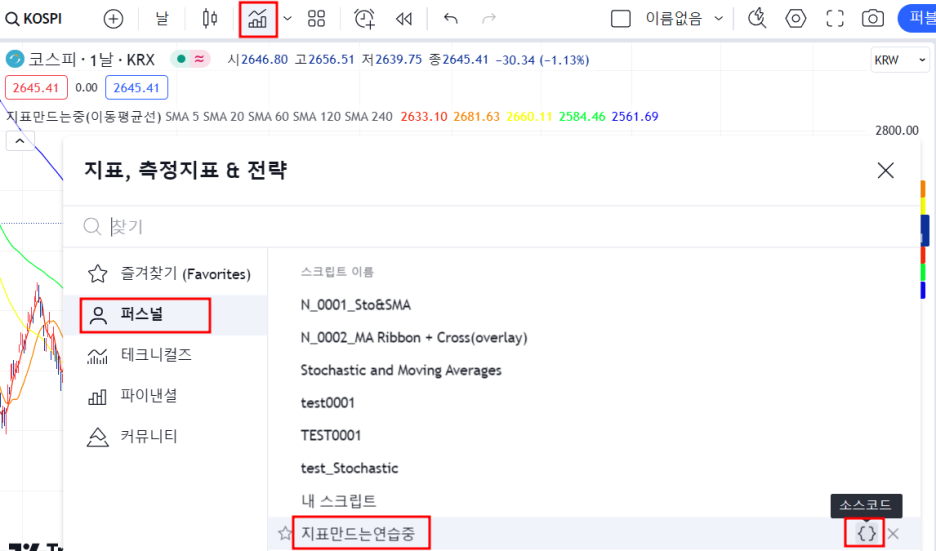Take chart snapshot with camera icon

(x=873, y=19)
